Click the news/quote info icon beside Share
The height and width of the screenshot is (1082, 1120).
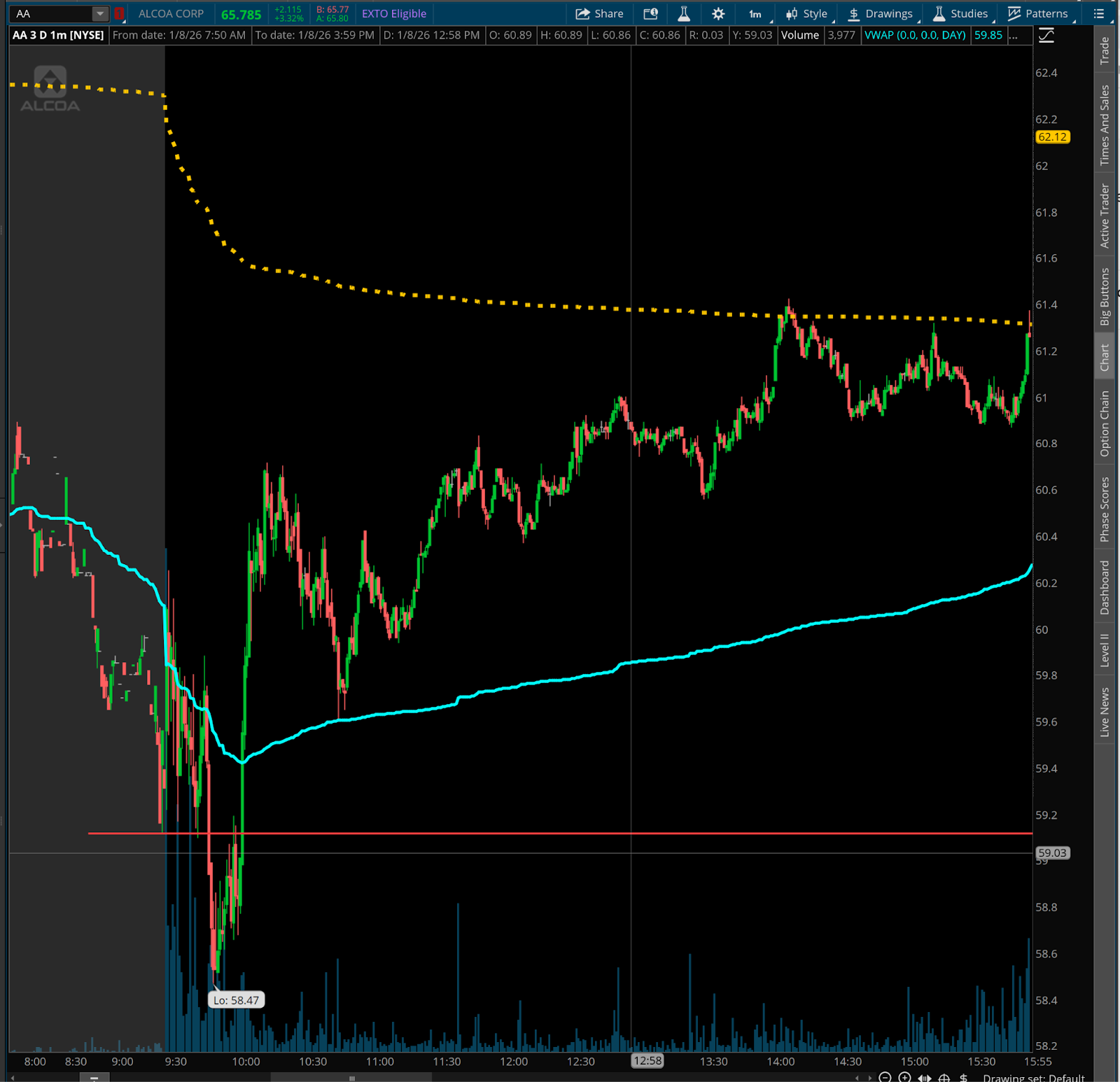[x=650, y=14]
